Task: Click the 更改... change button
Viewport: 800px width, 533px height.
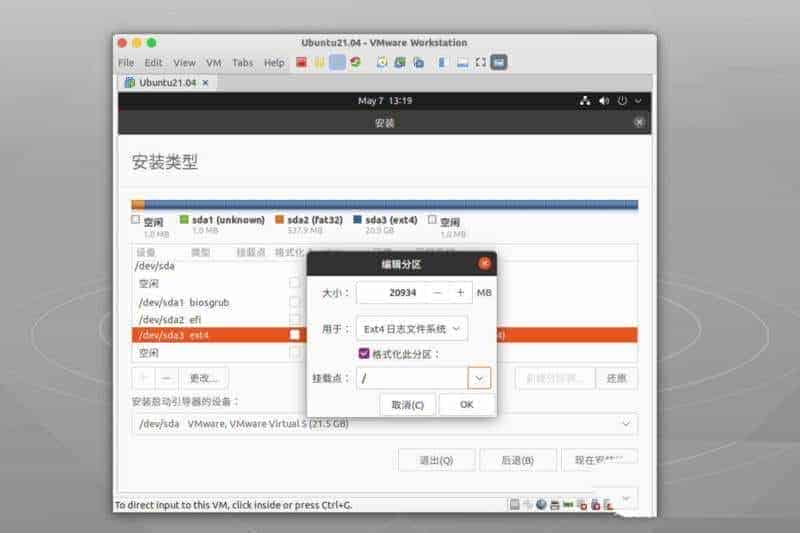Action: 204,378
